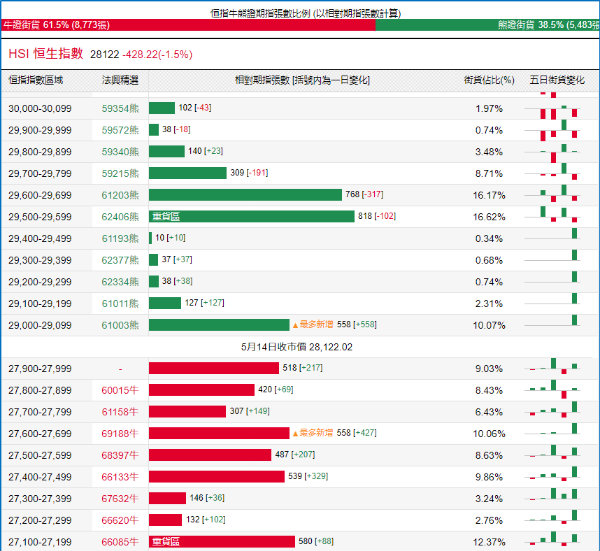Click the 27,200-27,299 range cell
This screenshot has width=600, height=551.
40,520
